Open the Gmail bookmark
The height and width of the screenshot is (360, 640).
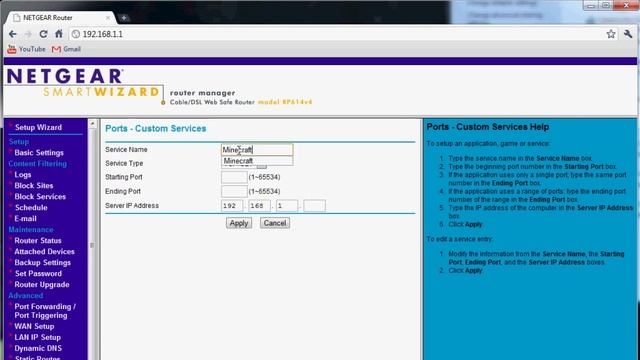point(66,49)
